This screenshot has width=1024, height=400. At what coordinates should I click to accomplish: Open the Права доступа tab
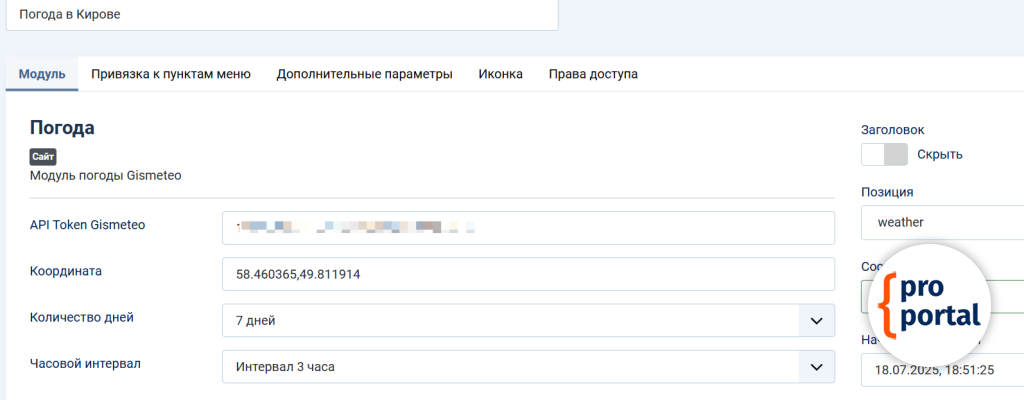click(x=593, y=74)
